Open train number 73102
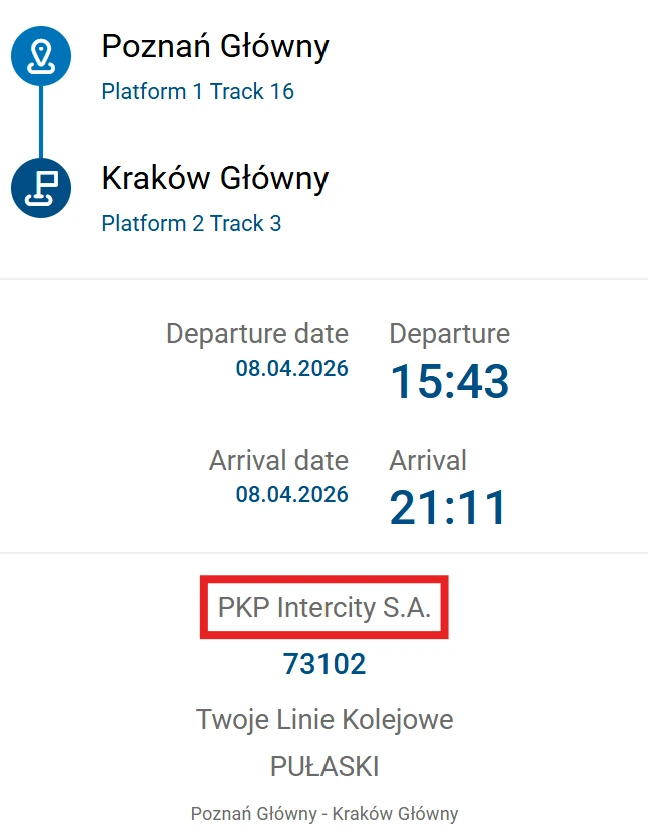648x840 pixels. coord(324,663)
